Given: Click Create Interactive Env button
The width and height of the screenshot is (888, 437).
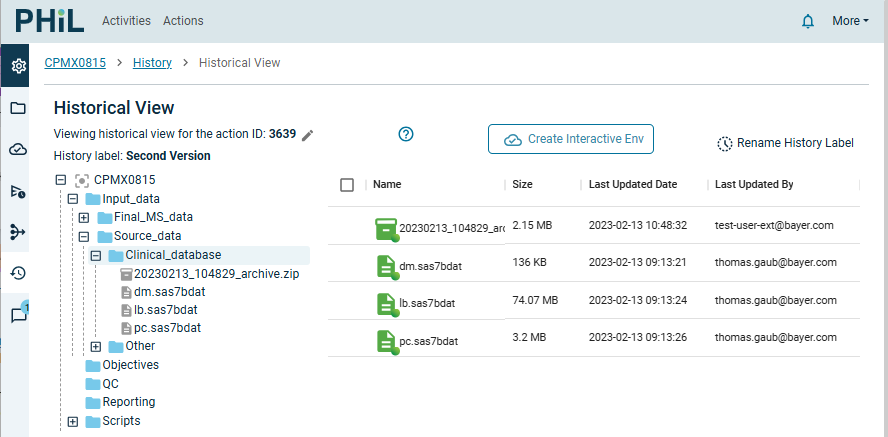Looking at the screenshot, I should (x=570, y=139).
